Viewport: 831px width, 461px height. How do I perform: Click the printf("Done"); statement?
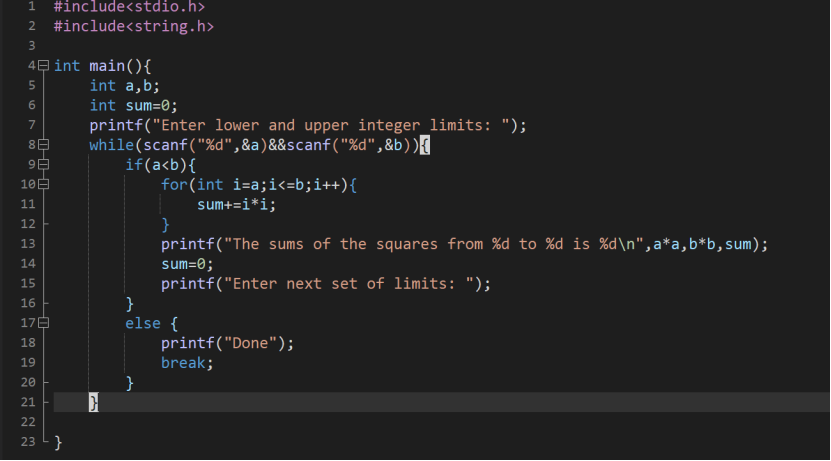(227, 343)
